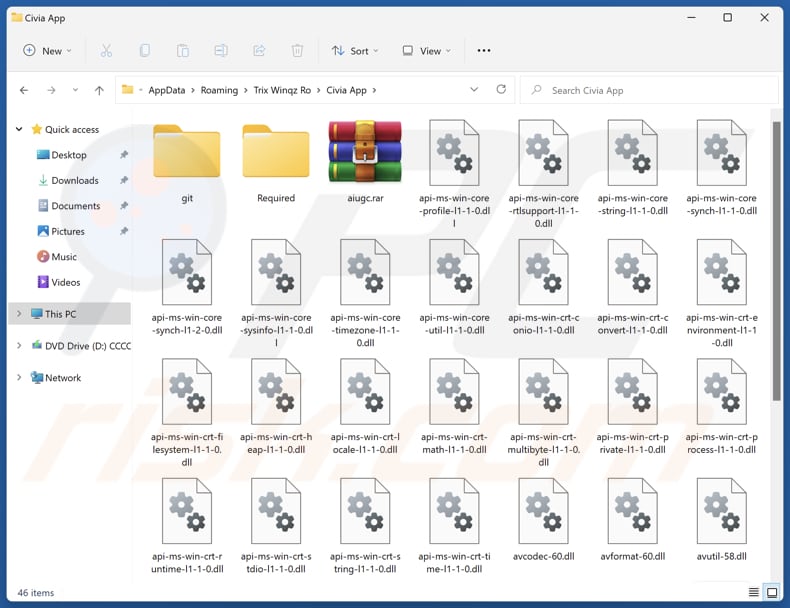Click the Copy icon in toolbar

(x=145, y=50)
